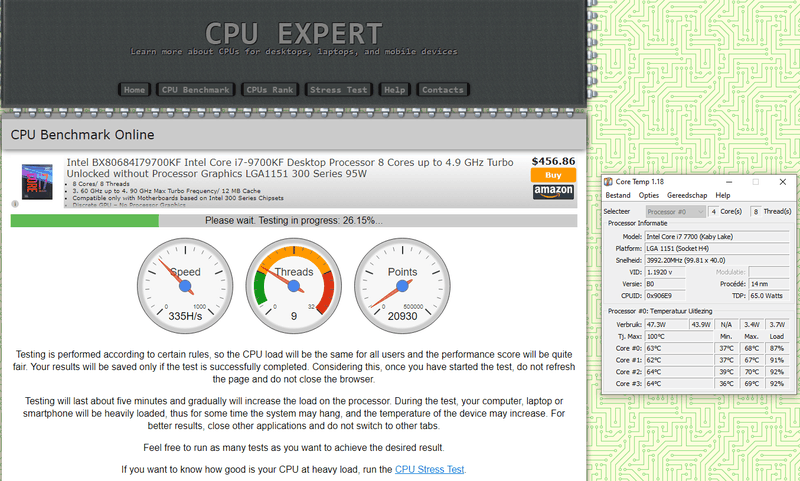Open the Gereedschap menu in Core Temp

tap(687, 195)
